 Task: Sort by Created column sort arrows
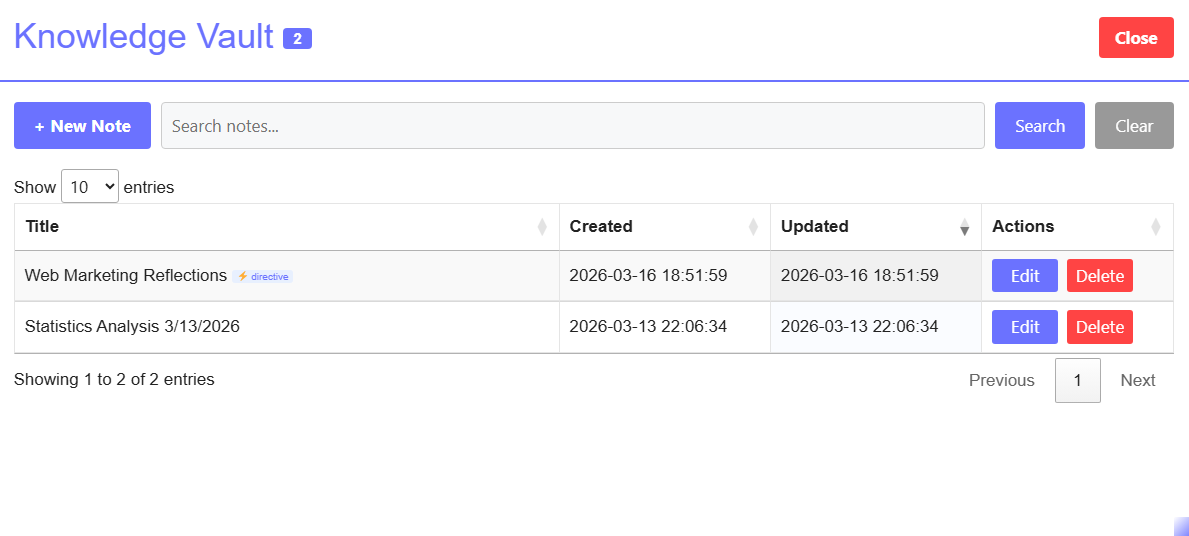[753, 227]
